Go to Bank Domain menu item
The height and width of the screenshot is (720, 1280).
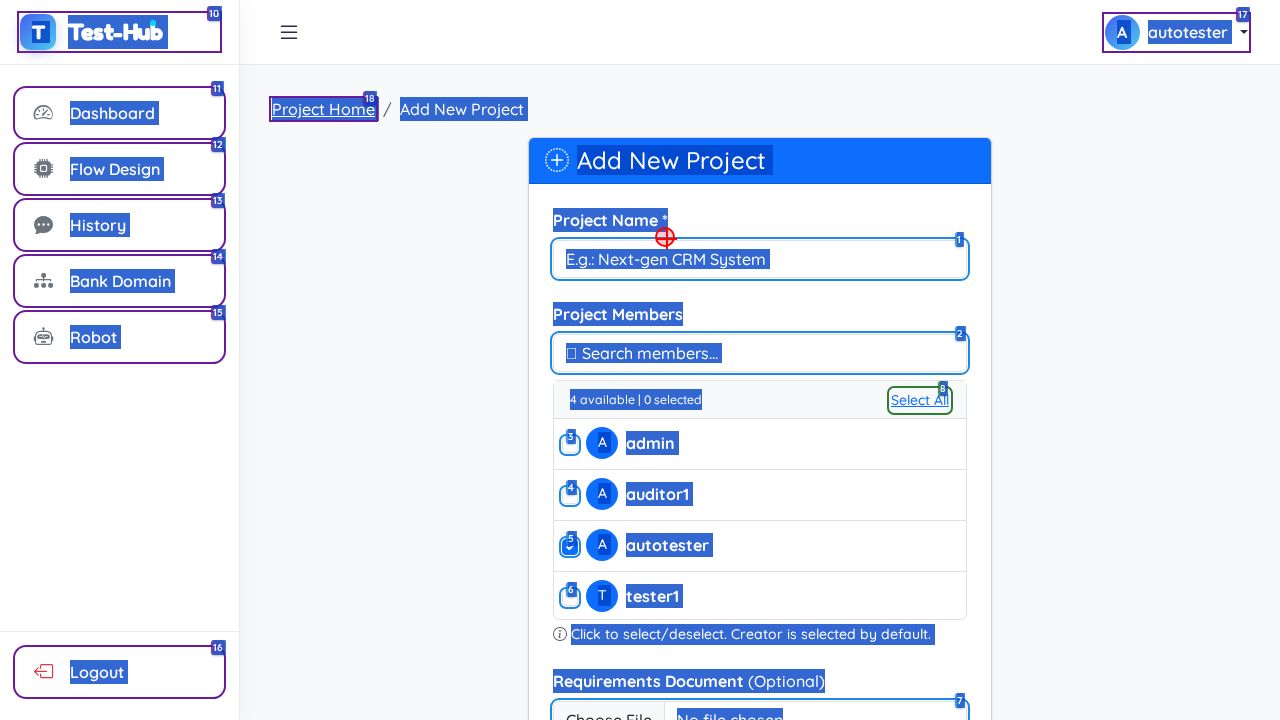pyautogui.click(x=120, y=281)
